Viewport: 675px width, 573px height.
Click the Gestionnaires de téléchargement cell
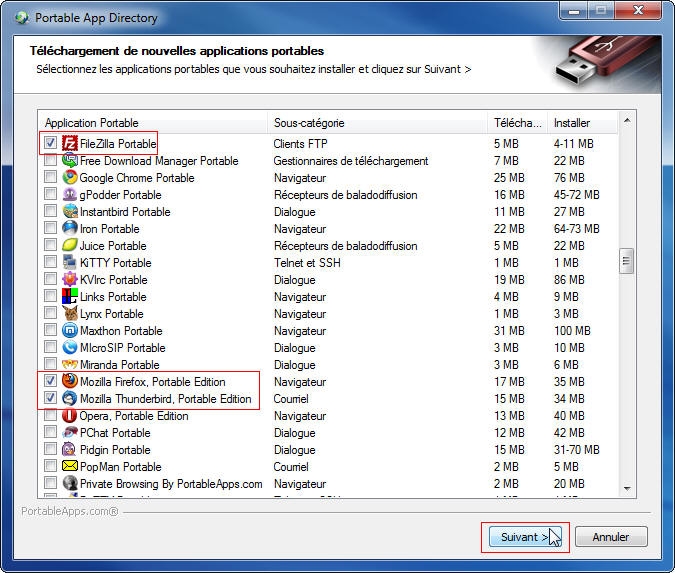point(351,161)
